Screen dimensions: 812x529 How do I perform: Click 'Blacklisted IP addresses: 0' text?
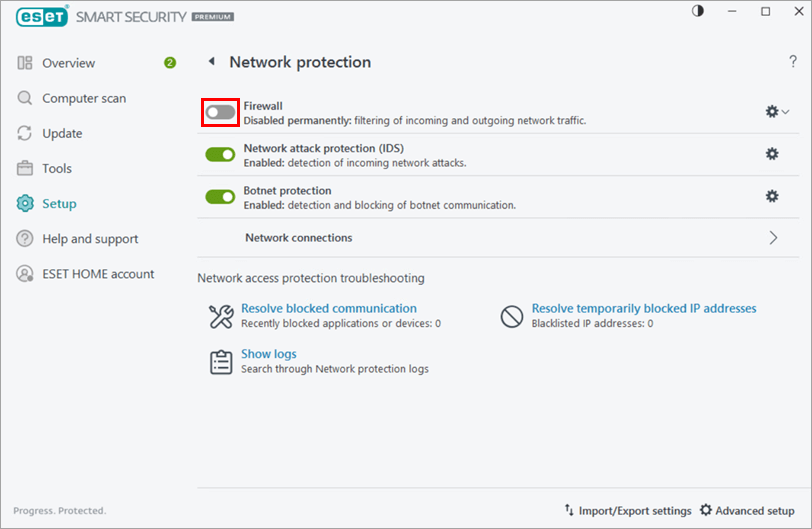click(592, 324)
